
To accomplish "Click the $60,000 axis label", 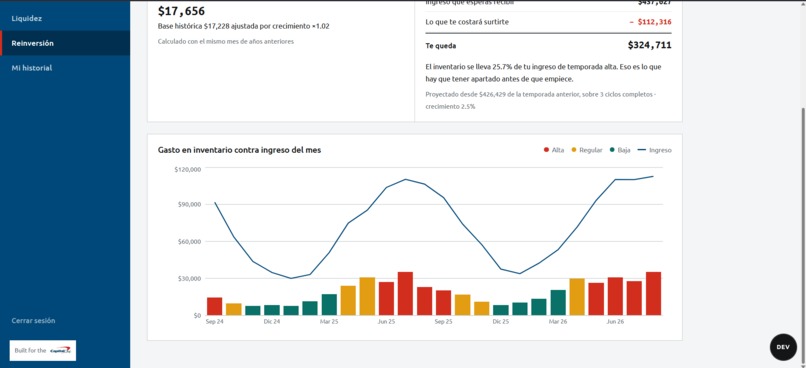I will [x=189, y=242].
